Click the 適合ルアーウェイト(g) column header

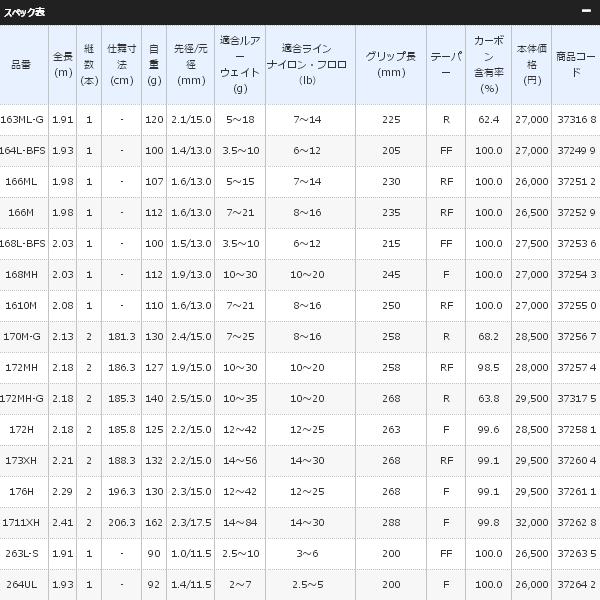point(239,64)
